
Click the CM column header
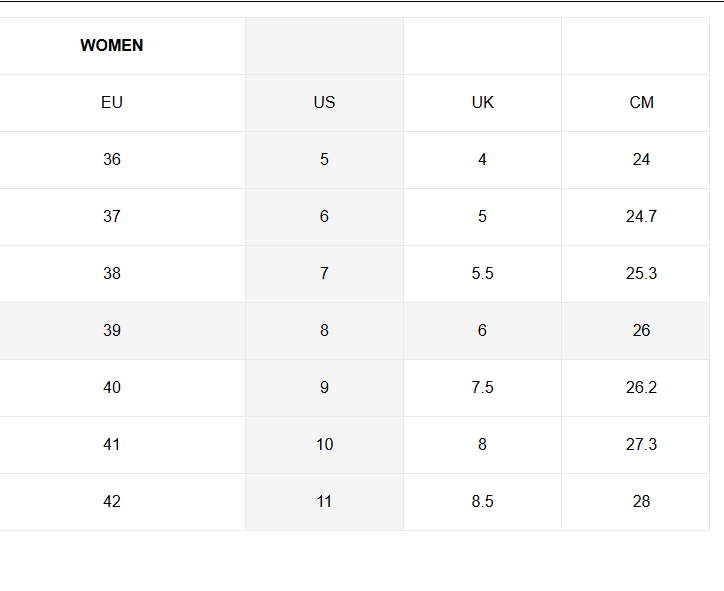point(641,102)
